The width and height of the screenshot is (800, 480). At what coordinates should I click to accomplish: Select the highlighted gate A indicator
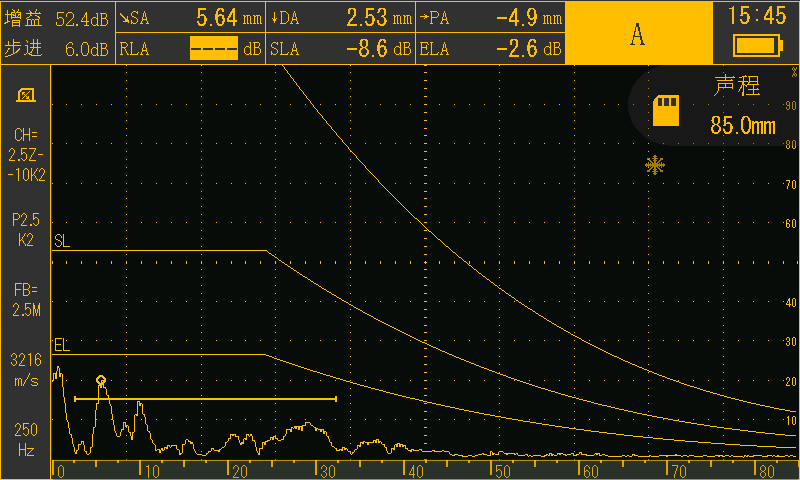(638, 33)
